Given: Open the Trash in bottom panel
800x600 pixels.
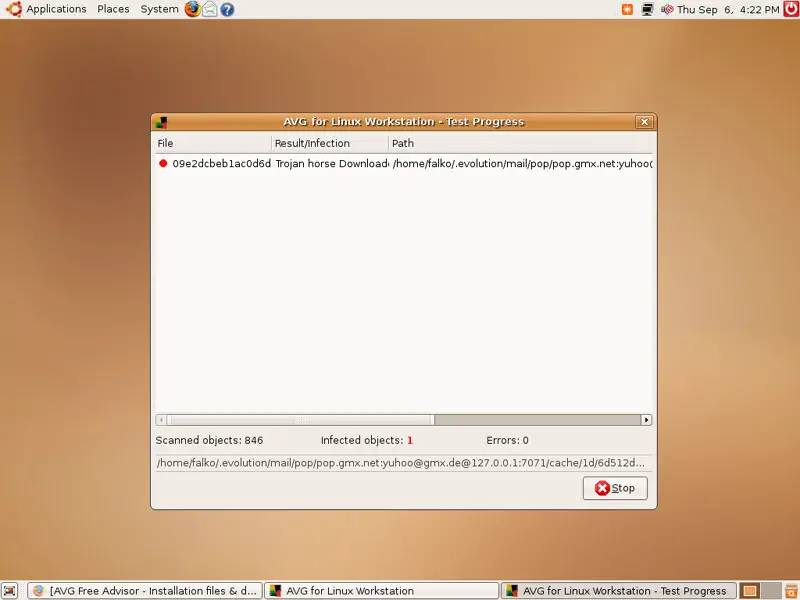Looking at the screenshot, I should pos(791,591).
